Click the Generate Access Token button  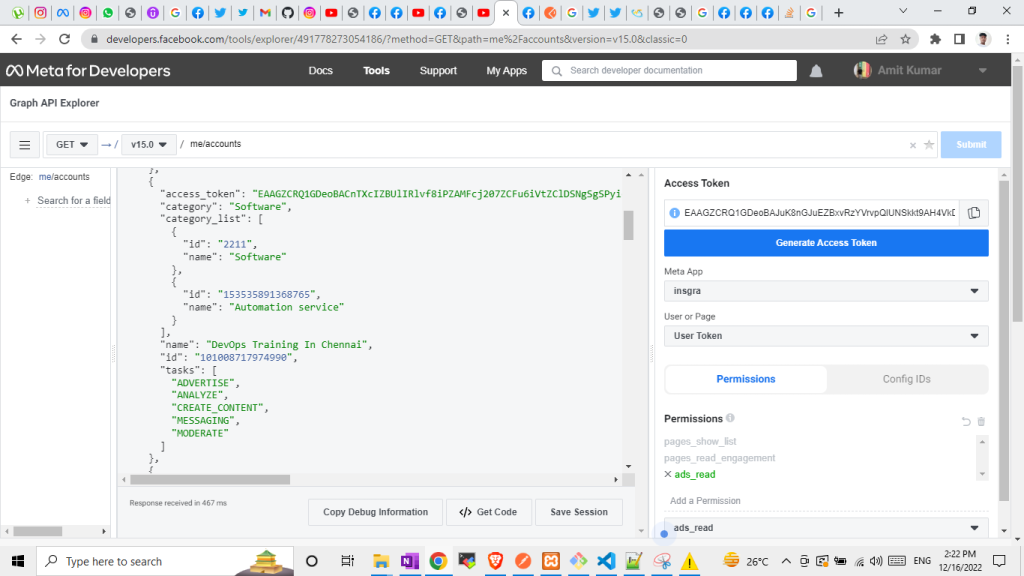pyautogui.click(x=826, y=243)
